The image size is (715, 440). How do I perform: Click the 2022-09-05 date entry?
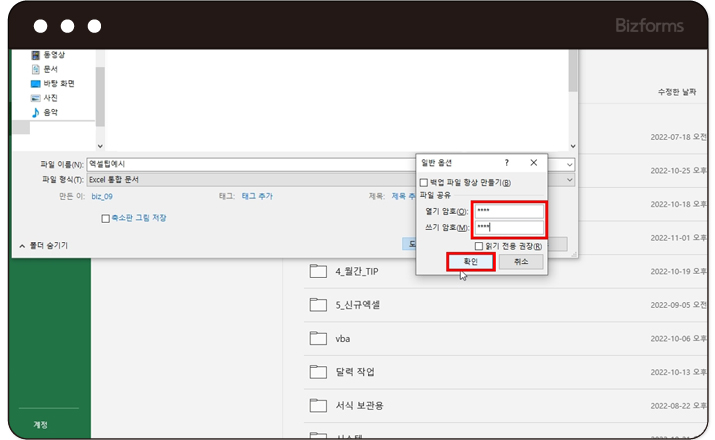(x=678, y=305)
